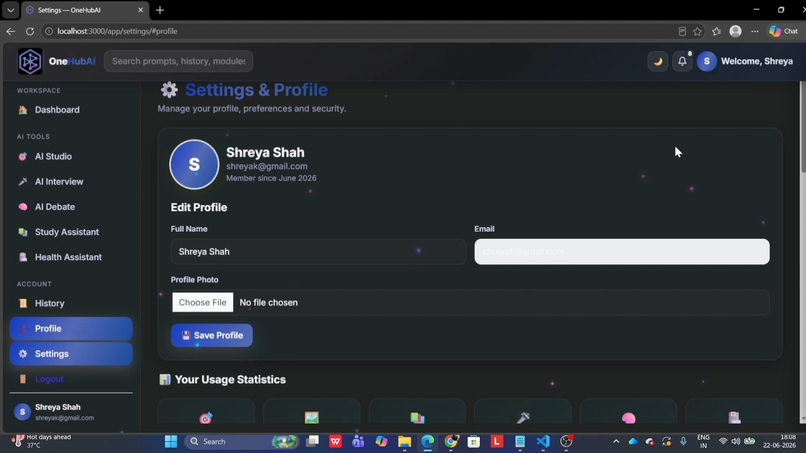Open notifications bell

(682, 61)
